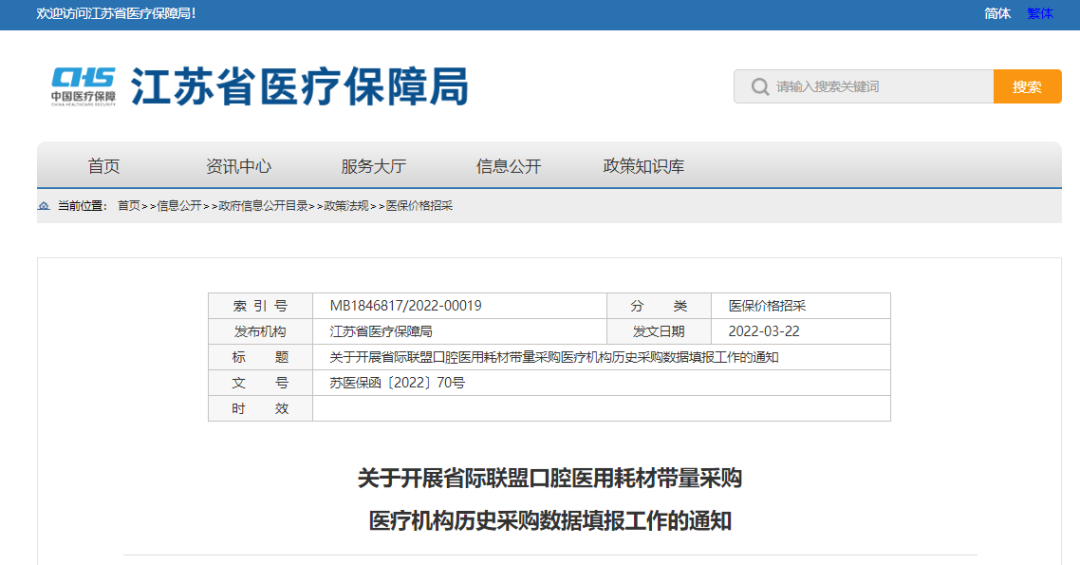Screen dimensions: 1080x565
Task: Click the home icon beside 当前位置
Action: [44, 206]
